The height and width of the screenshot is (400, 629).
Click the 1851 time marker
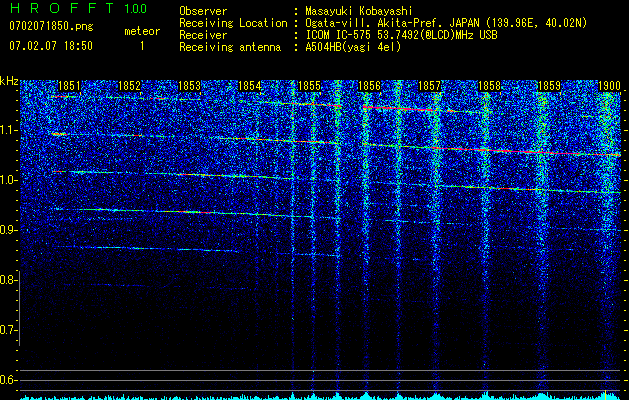click(69, 86)
